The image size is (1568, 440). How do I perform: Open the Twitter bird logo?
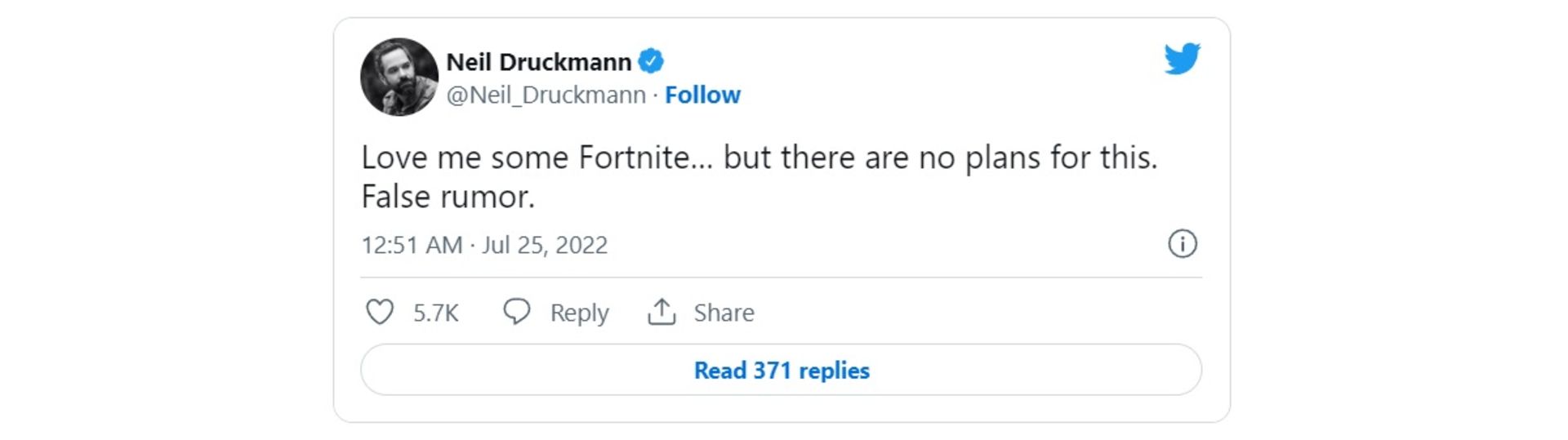tap(1182, 59)
